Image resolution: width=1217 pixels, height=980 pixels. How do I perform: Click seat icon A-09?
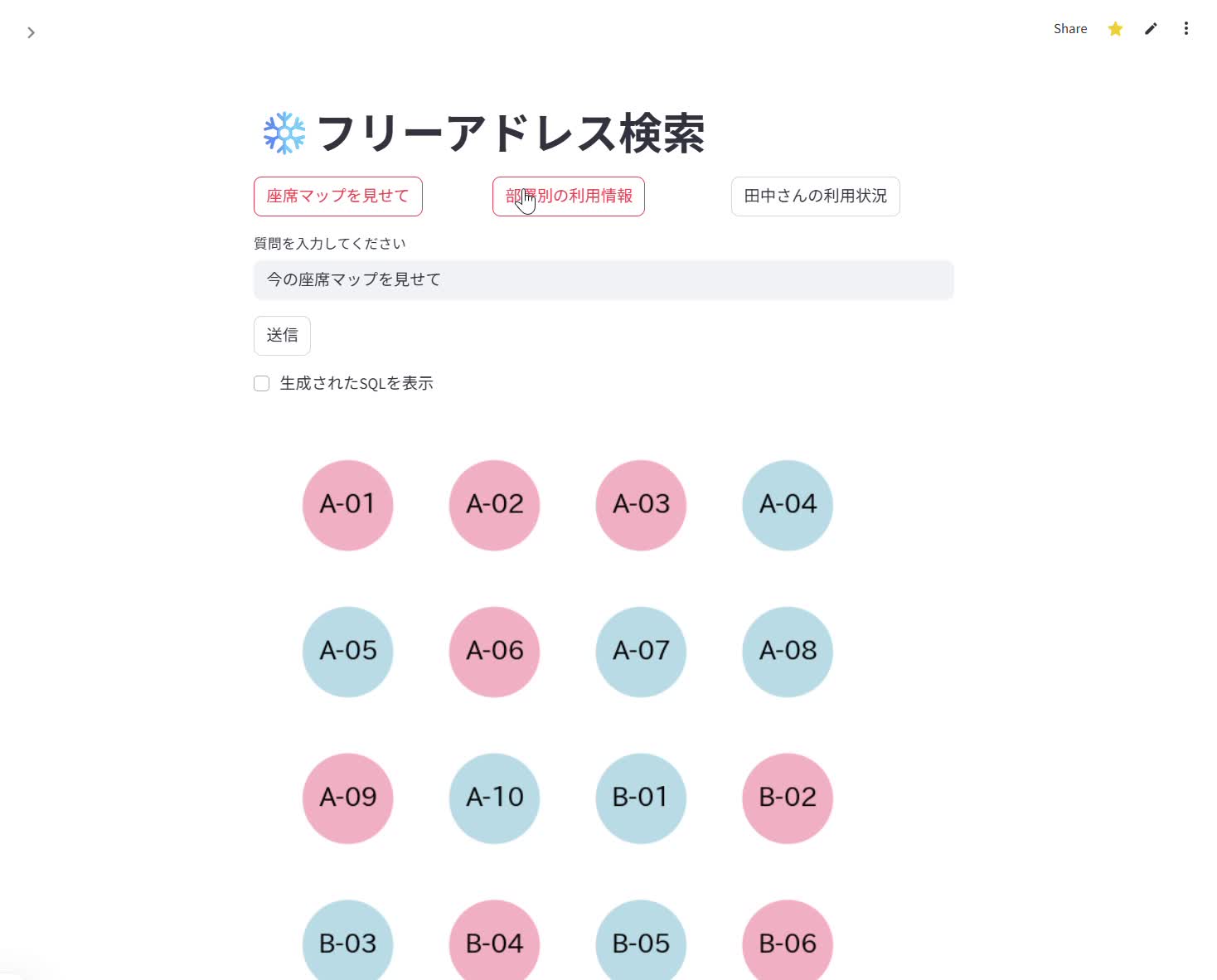pyautogui.click(x=348, y=798)
